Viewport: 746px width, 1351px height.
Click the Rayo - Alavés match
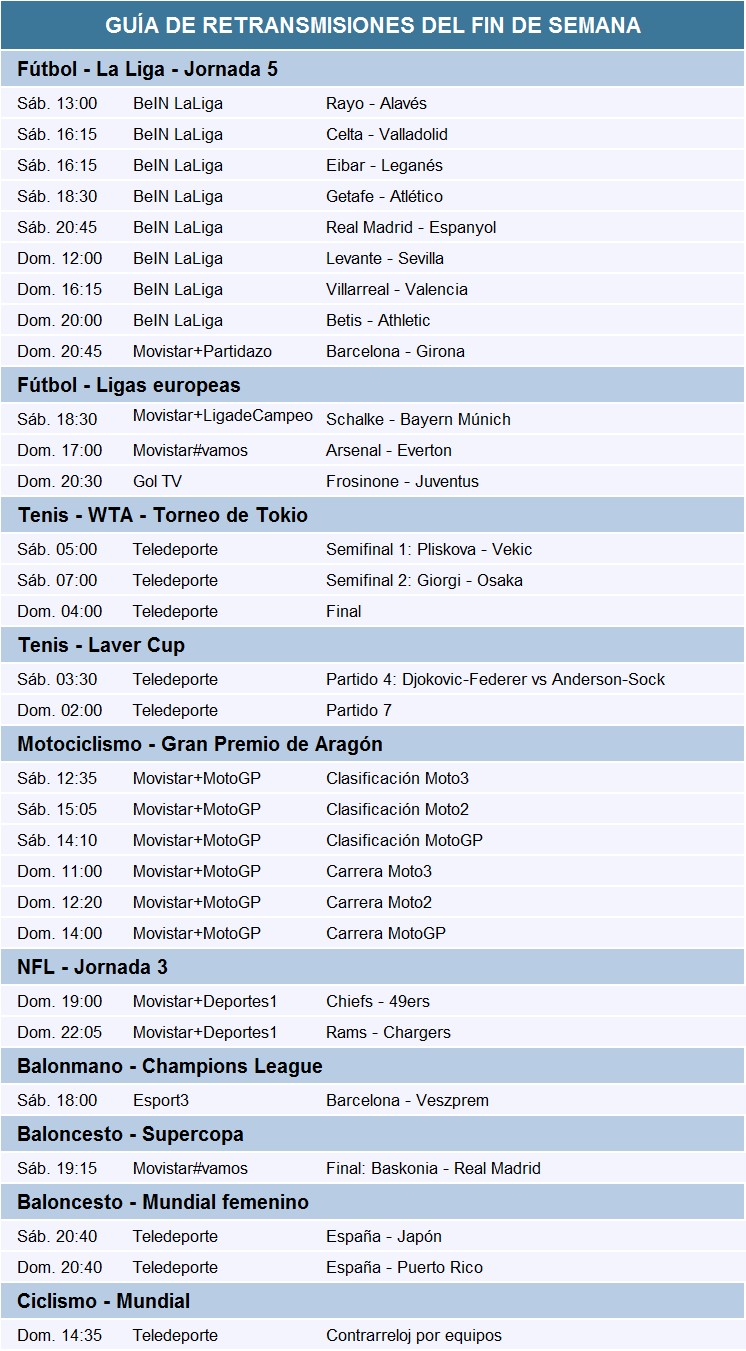click(x=376, y=103)
